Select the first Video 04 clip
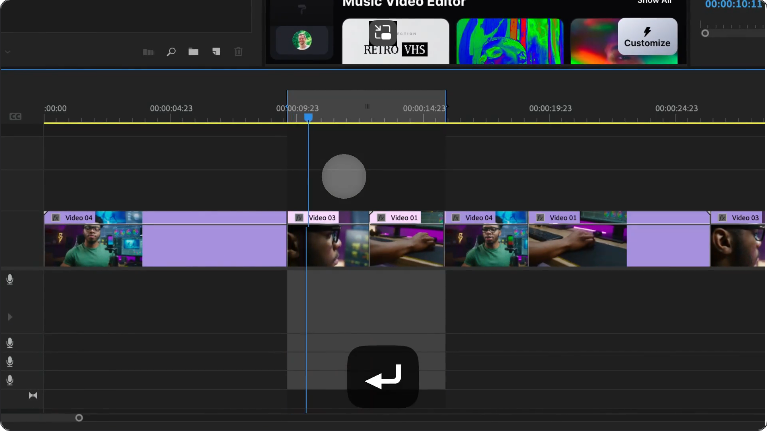 coord(92,240)
